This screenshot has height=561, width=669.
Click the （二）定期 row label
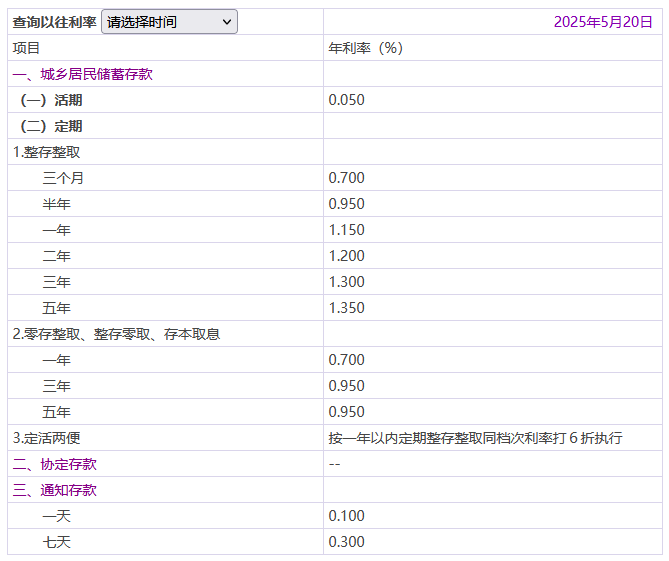click(x=51, y=126)
